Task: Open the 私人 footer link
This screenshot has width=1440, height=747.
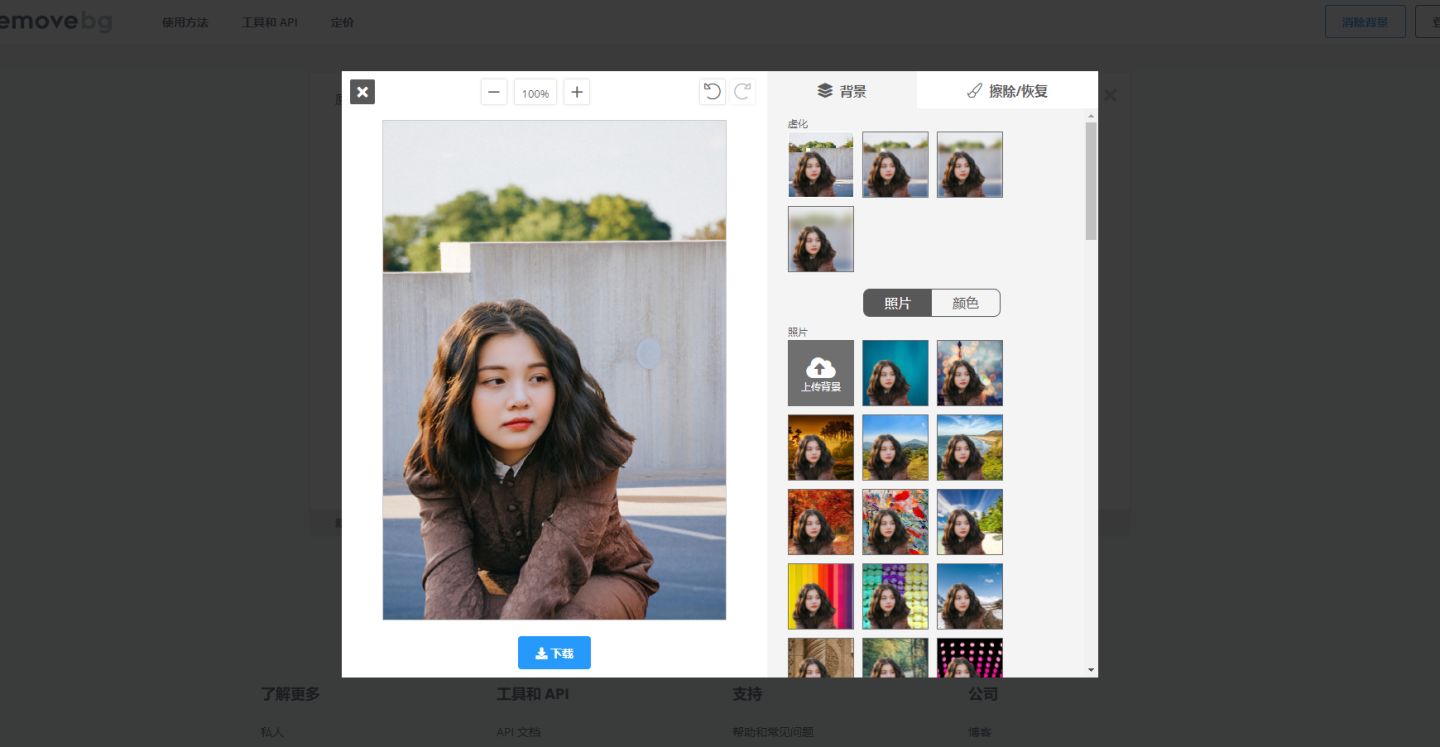Action: pos(272,732)
